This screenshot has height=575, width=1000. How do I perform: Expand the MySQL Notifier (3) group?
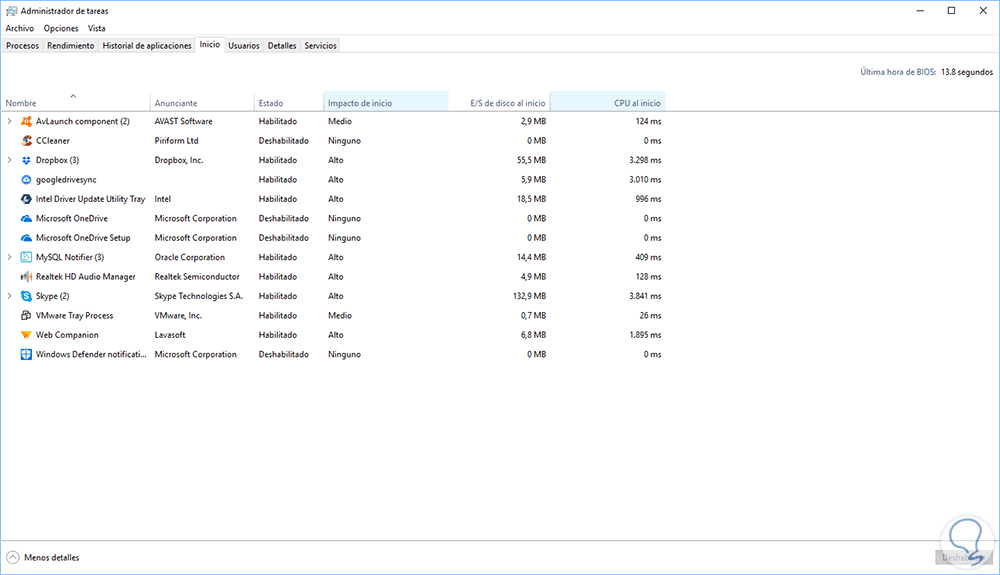coord(9,257)
